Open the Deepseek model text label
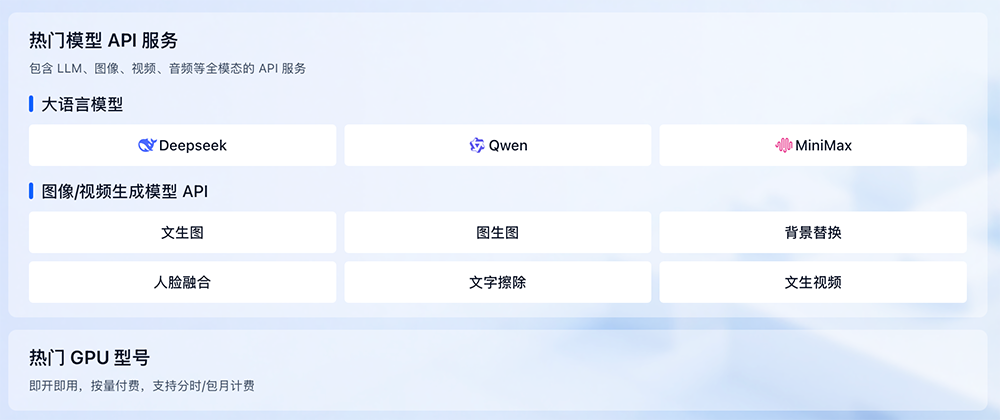Viewport: 1000px width, 420px height. click(x=193, y=145)
